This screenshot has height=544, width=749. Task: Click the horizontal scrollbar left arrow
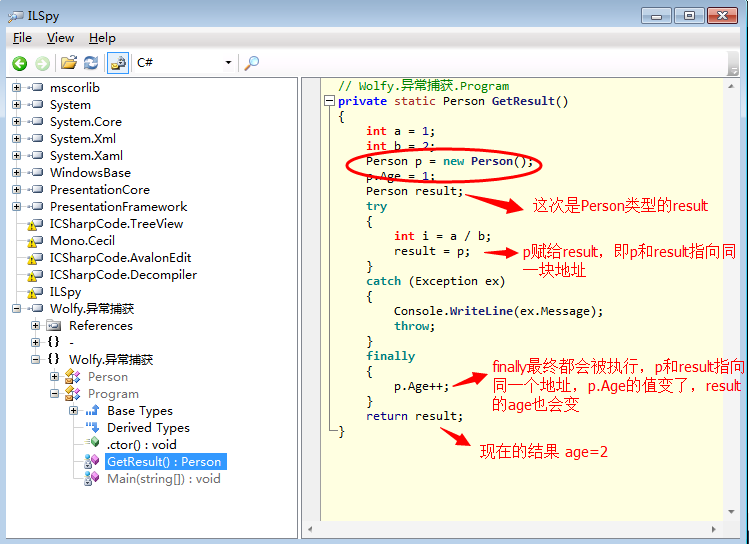pyautogui.click(x=310, y=529)
